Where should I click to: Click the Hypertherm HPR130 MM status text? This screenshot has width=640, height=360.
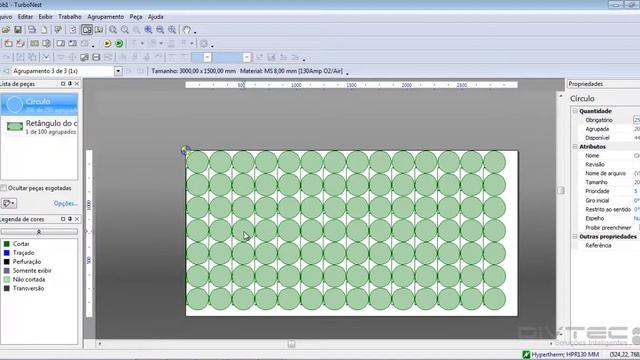pyautogui.click(x=565, y=355)
